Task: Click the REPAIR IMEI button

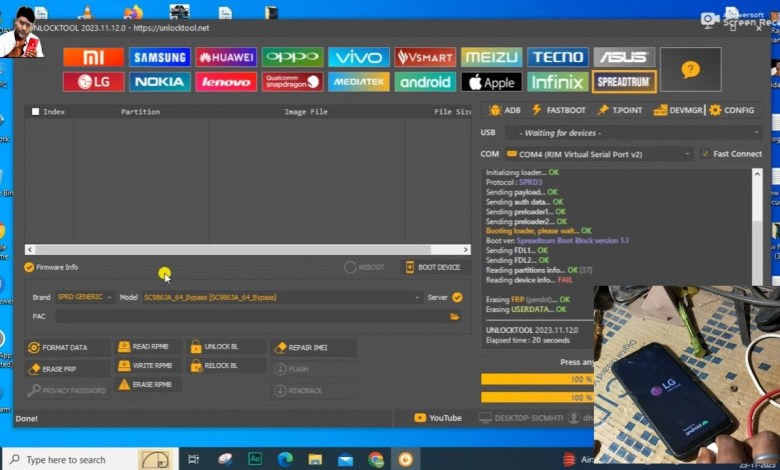Action: 313,347
